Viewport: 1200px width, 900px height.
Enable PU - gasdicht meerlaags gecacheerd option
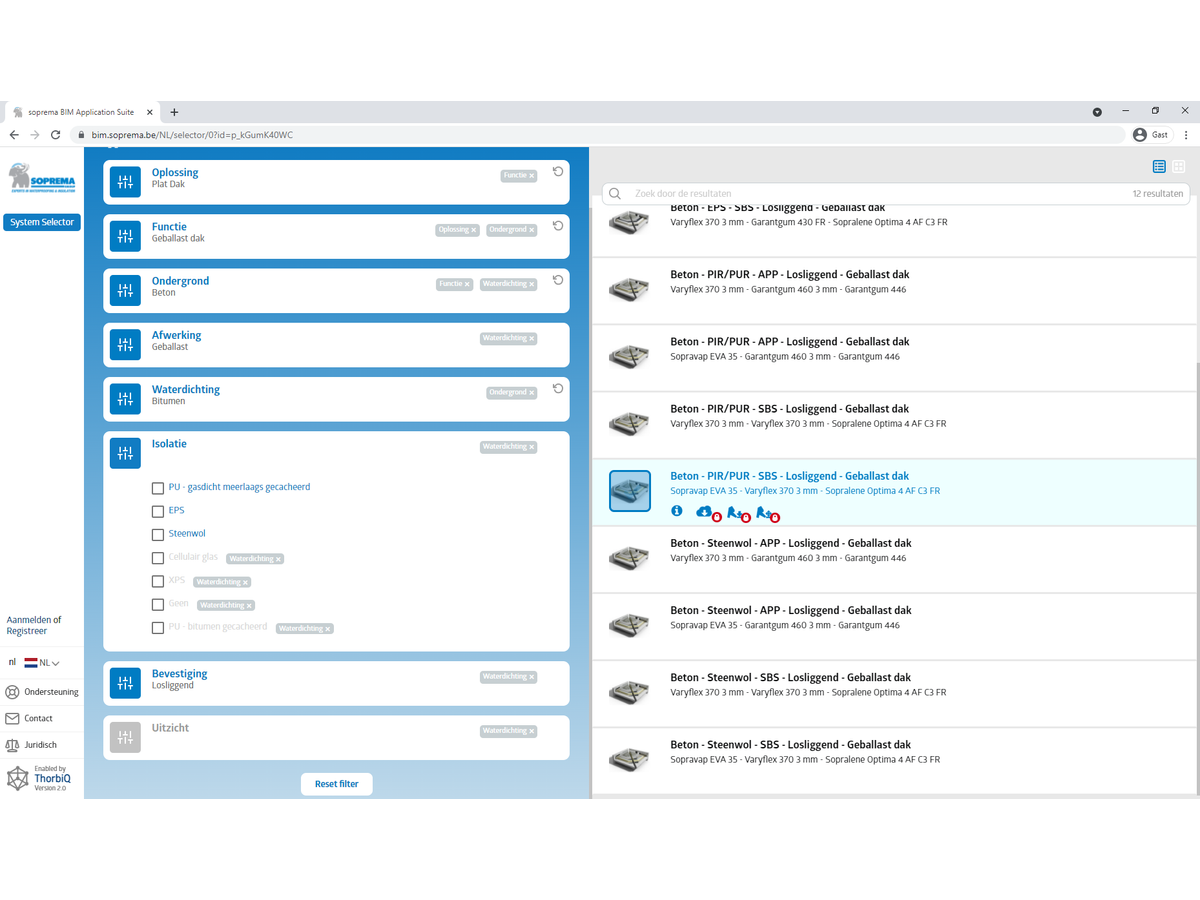[158, 488]
